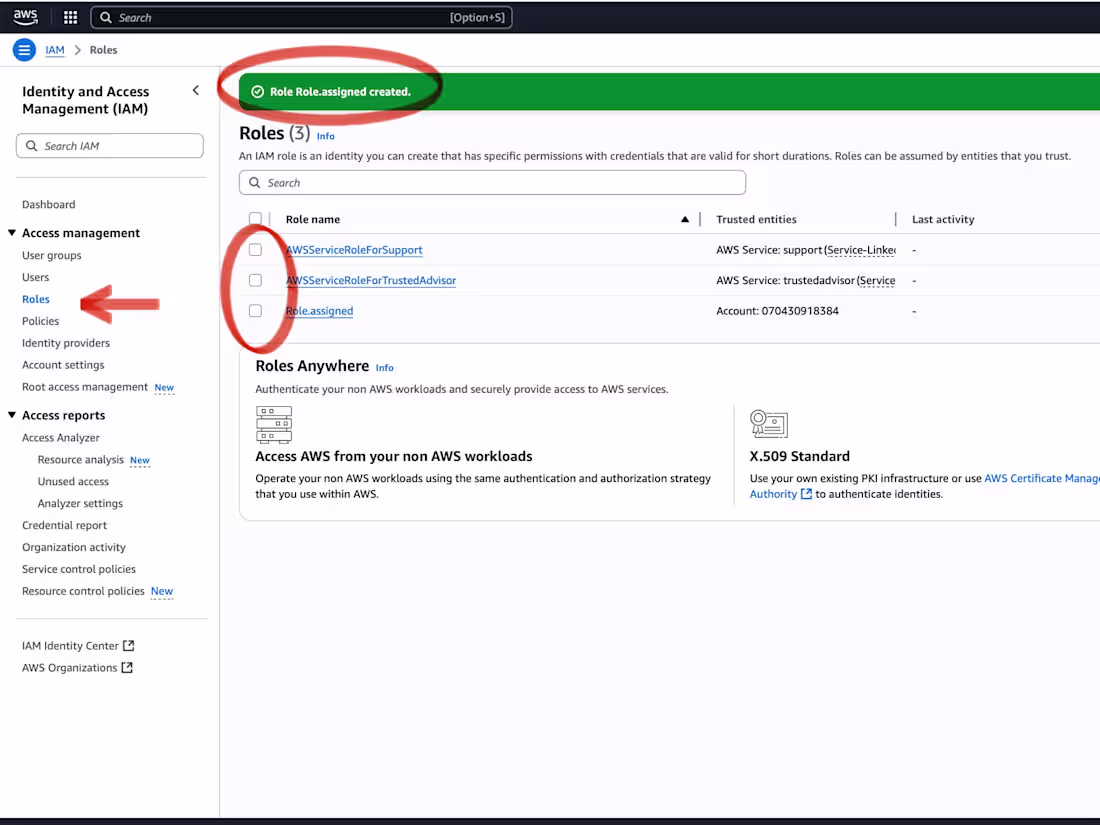Image resolution: width=1100 pixels, height=825 pixels.
Task: Open the Role.assigned role details
Action: [319, 310]
